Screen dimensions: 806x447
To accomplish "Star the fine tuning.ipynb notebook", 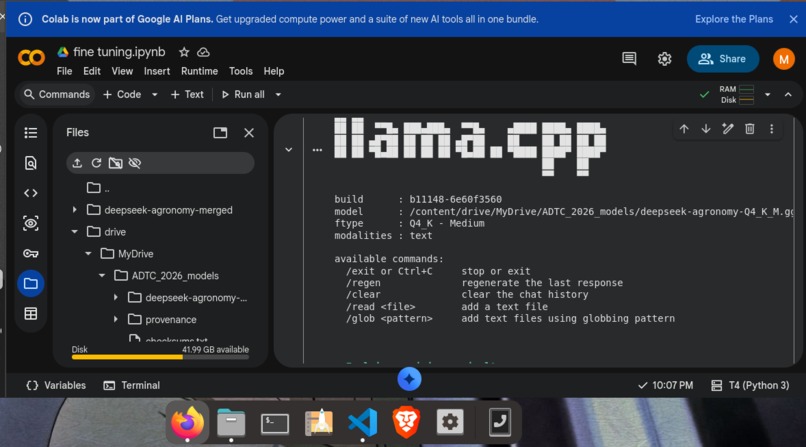I will 184,52.
